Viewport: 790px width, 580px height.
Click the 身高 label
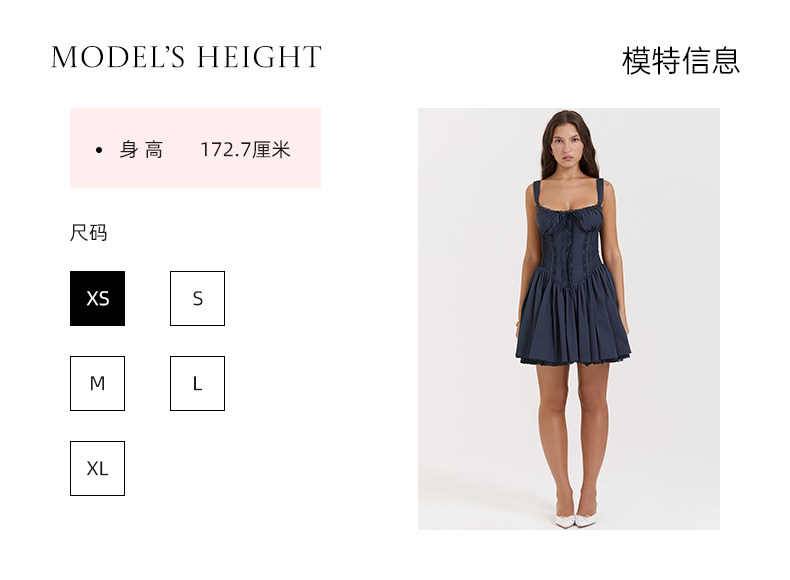[141, 150]
